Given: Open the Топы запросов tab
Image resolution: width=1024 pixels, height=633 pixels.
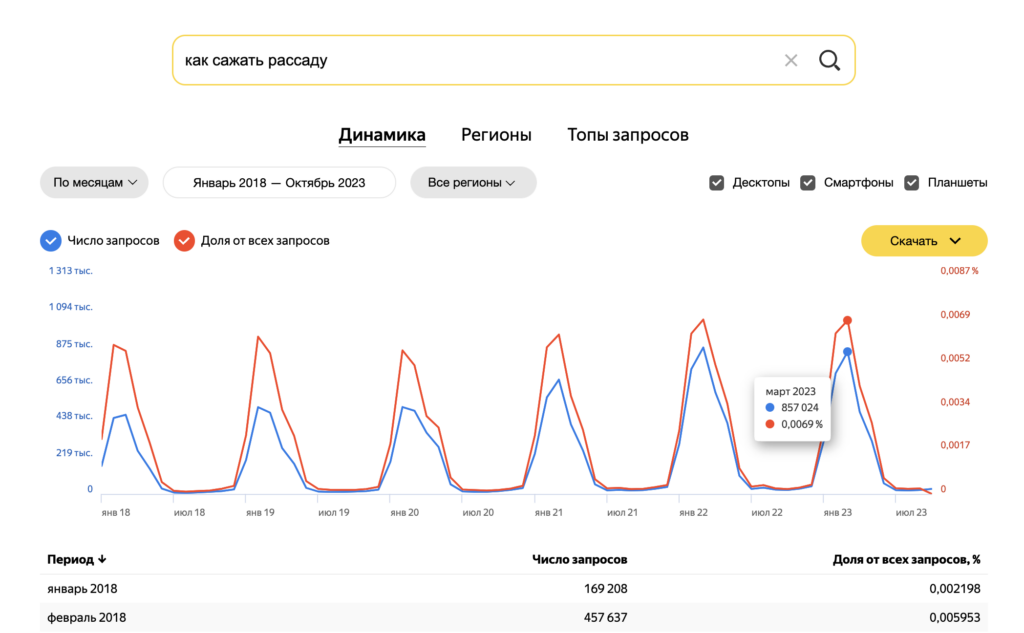Looking at the screenshot, I should [x=628, y=135].
